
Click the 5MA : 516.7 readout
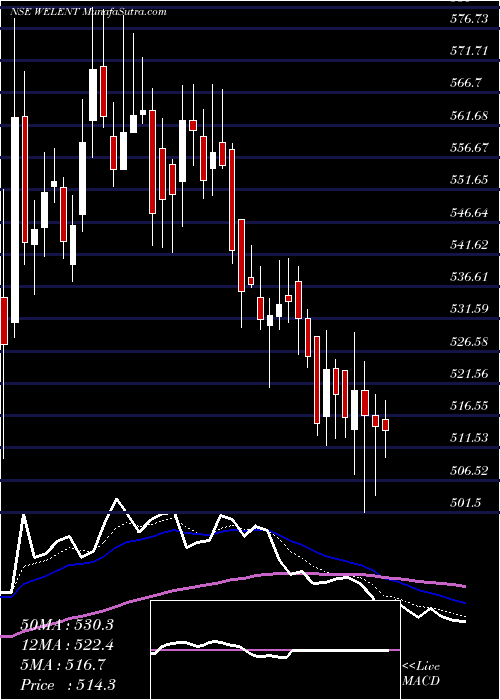click(x=63, y=665)
